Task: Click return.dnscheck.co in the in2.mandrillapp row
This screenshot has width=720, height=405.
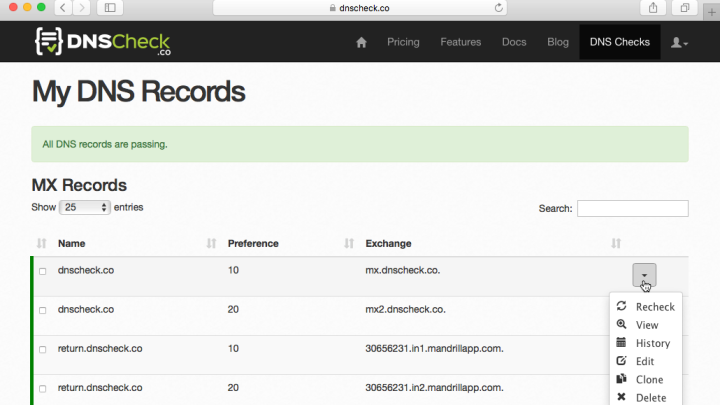Action: 100,388
